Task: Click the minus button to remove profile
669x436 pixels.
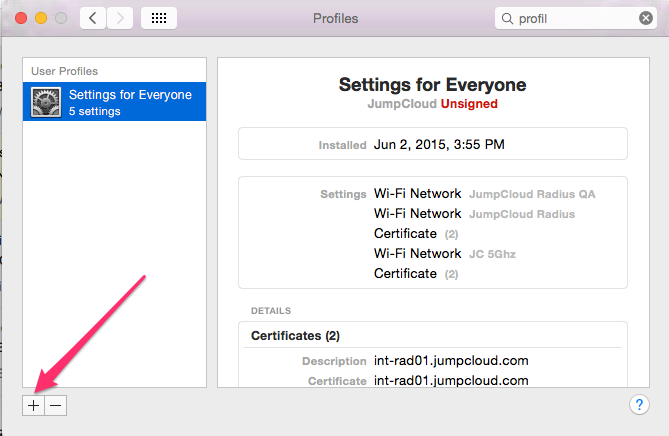Action: point(55,405)
